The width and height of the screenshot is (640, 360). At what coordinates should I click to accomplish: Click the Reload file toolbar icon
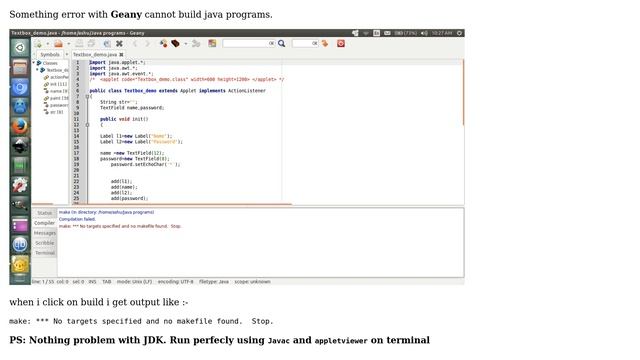[x=107, y=44]
